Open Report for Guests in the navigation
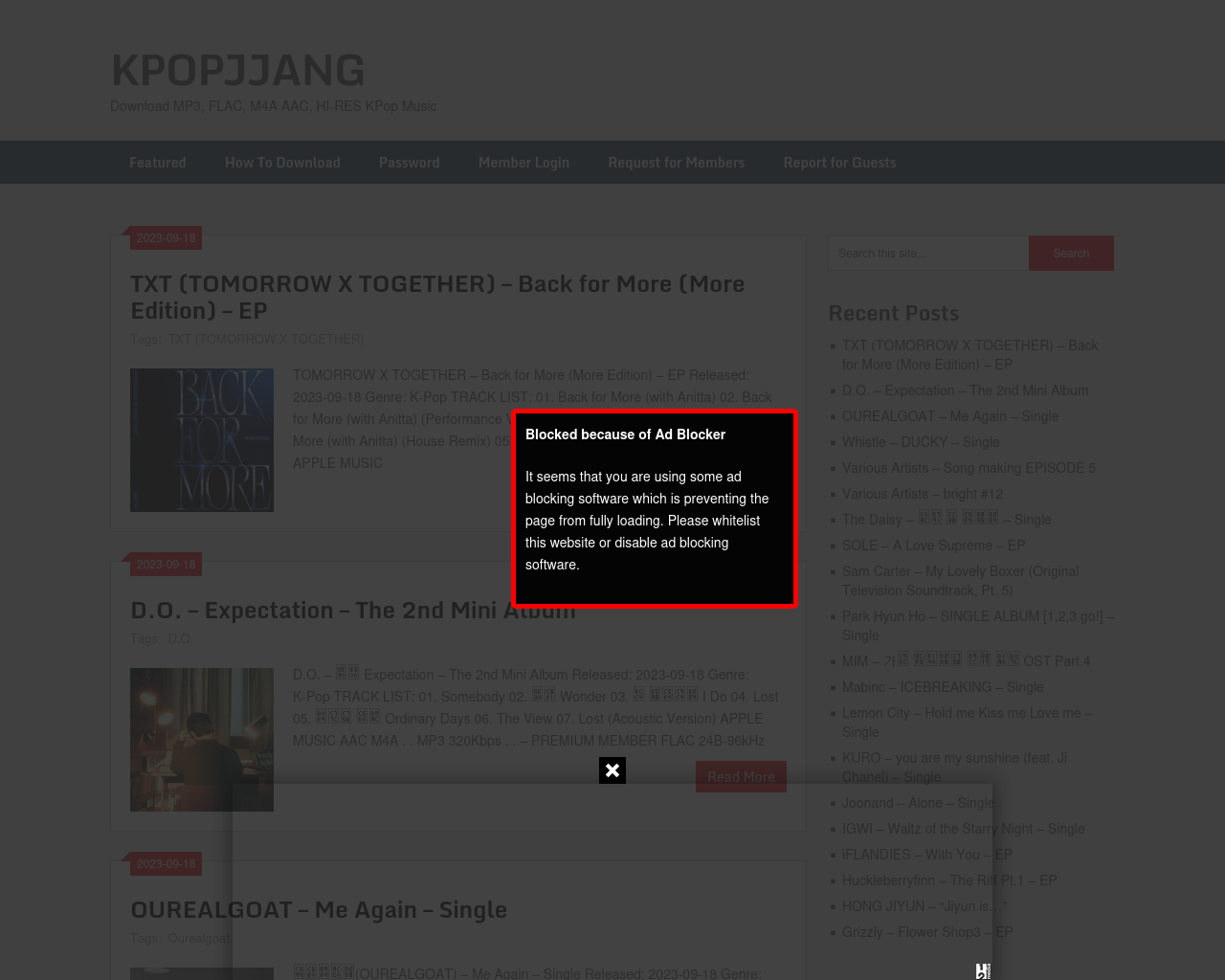Screen dimensions: 1225x980 (839, 163)
